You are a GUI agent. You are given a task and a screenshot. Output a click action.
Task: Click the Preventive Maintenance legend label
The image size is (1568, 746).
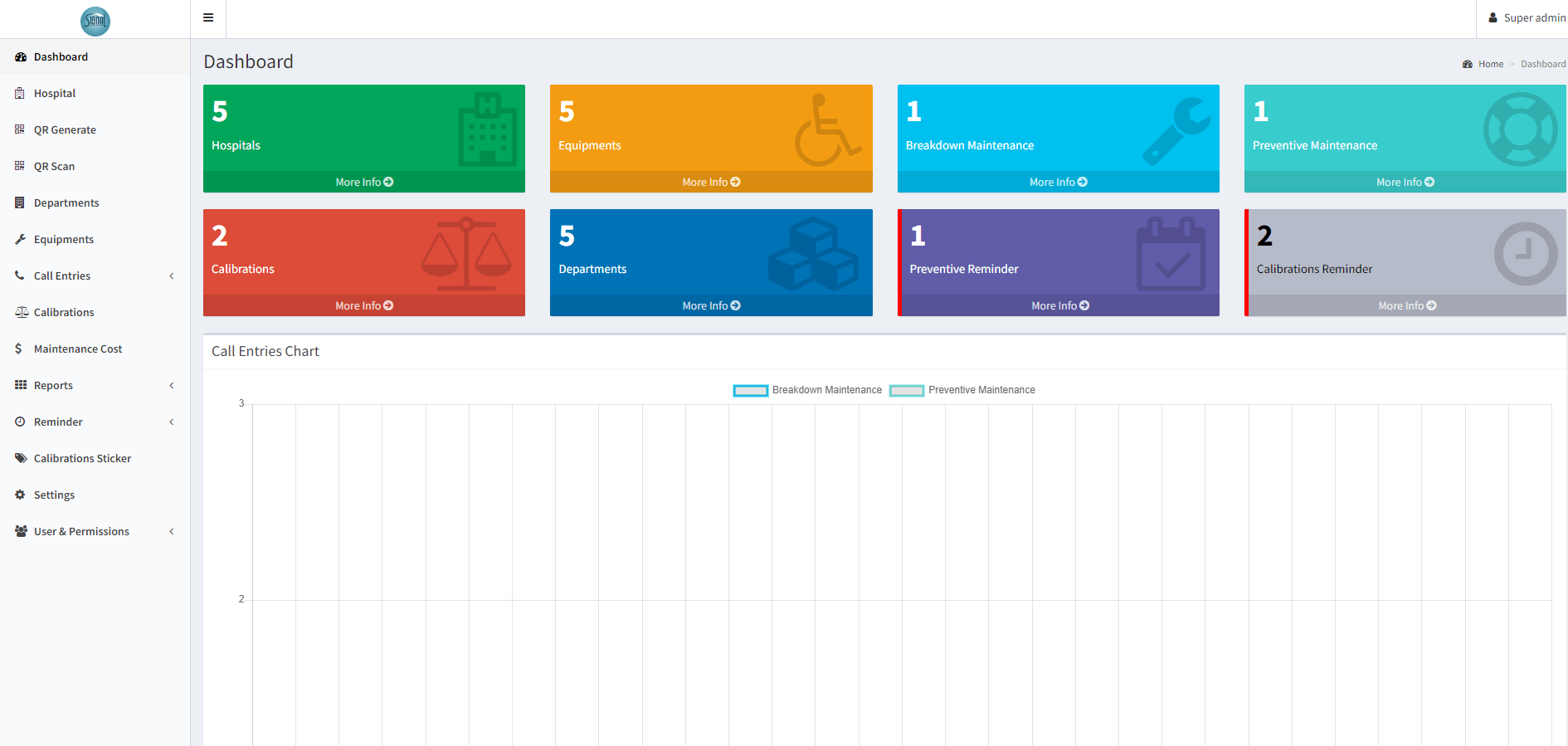coord(981,390)
